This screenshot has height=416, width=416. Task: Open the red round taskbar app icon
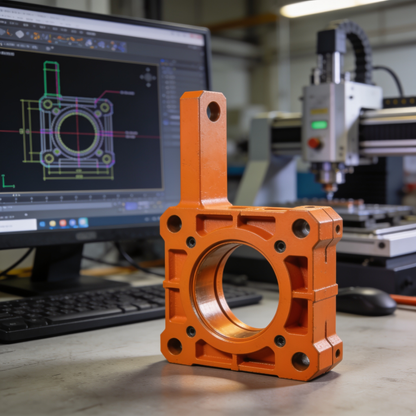click(63, 223)
